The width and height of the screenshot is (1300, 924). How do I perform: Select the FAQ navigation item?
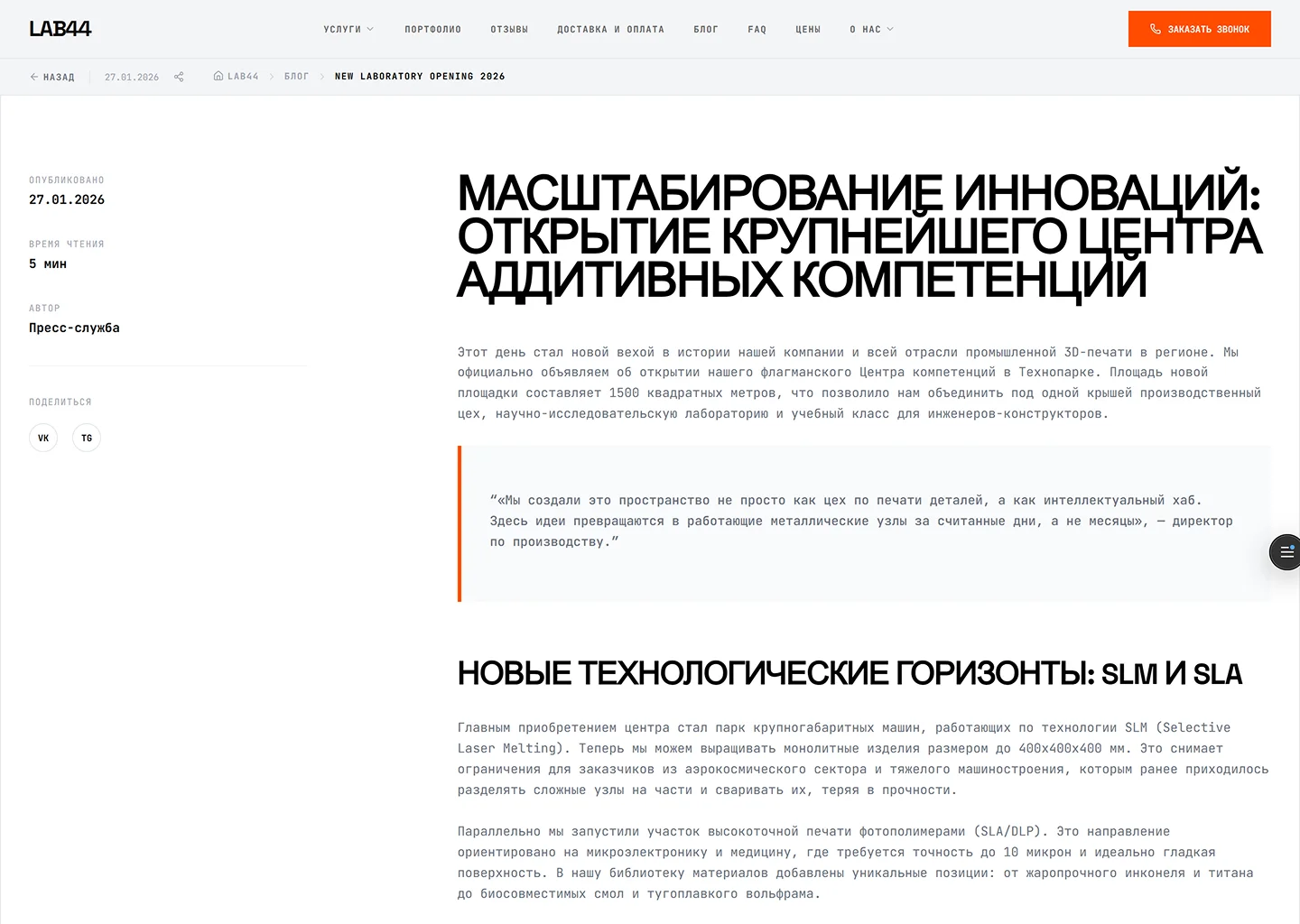click(757, 28)
